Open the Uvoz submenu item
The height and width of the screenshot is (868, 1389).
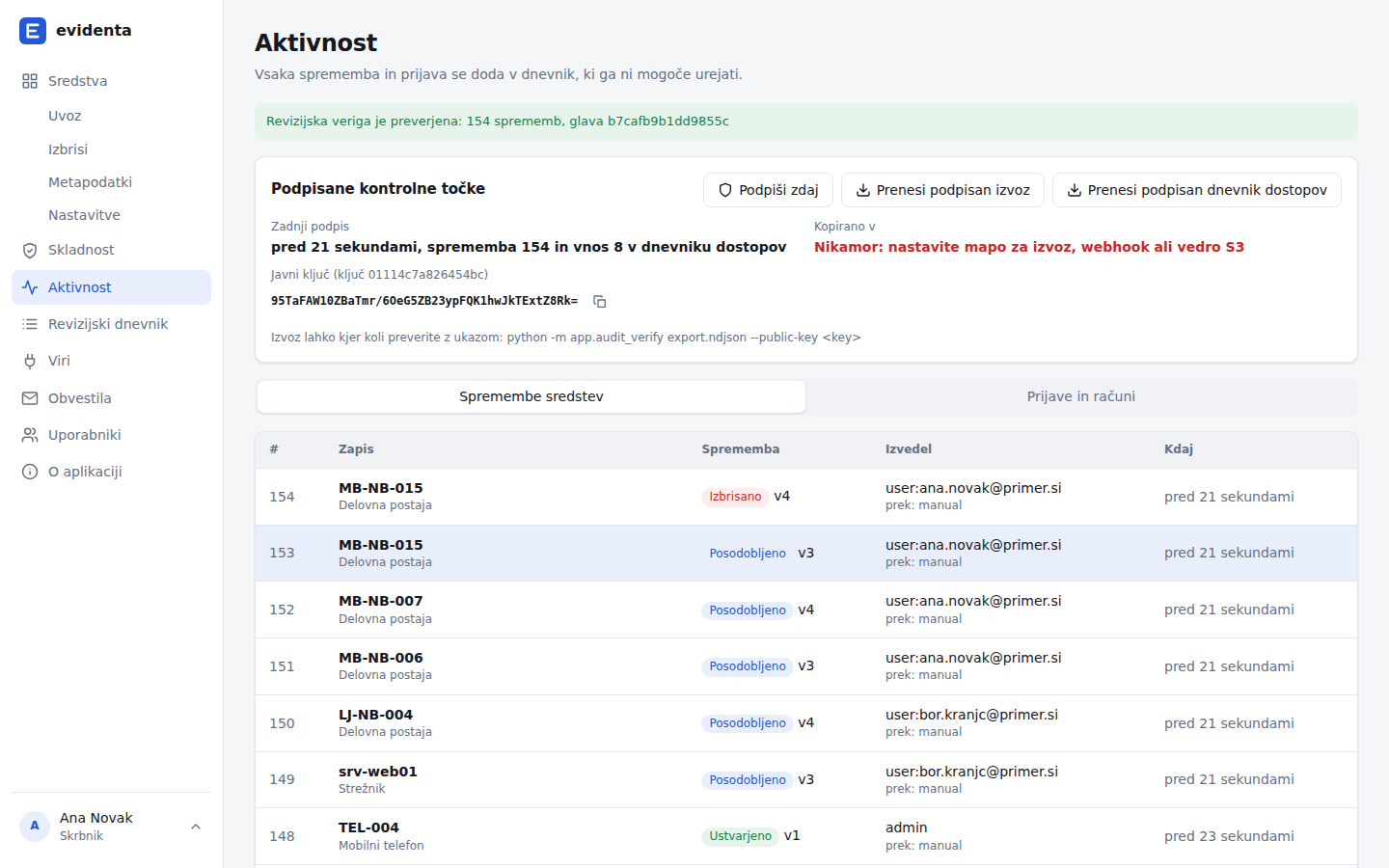tap(65, 116)
